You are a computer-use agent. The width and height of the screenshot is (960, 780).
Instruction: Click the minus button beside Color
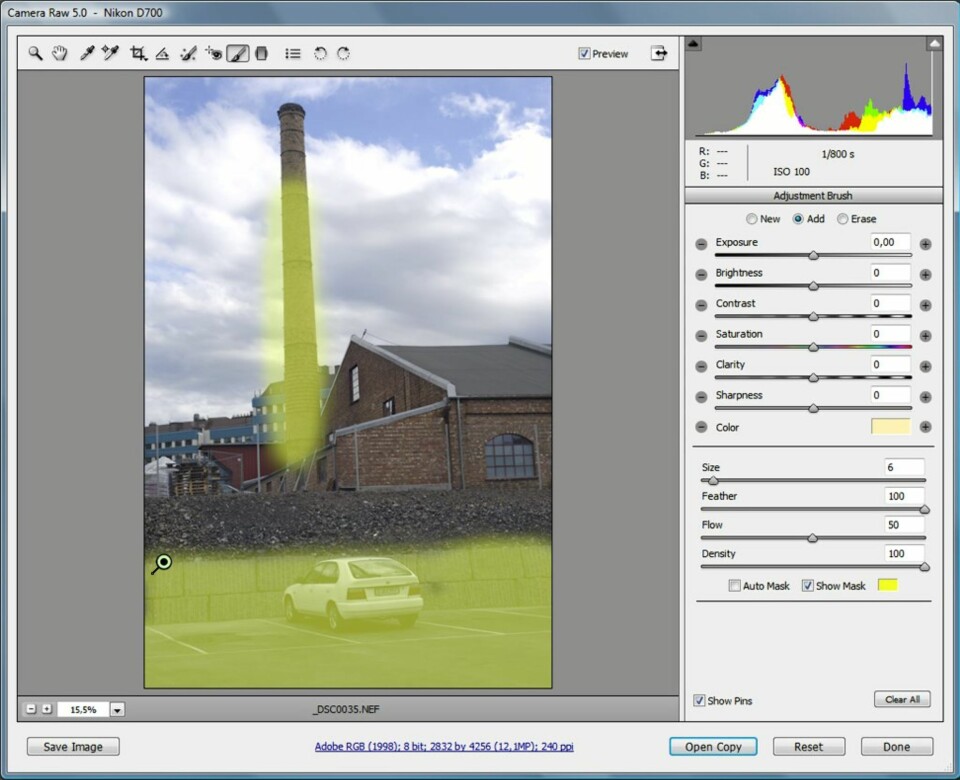pos(701,427)
